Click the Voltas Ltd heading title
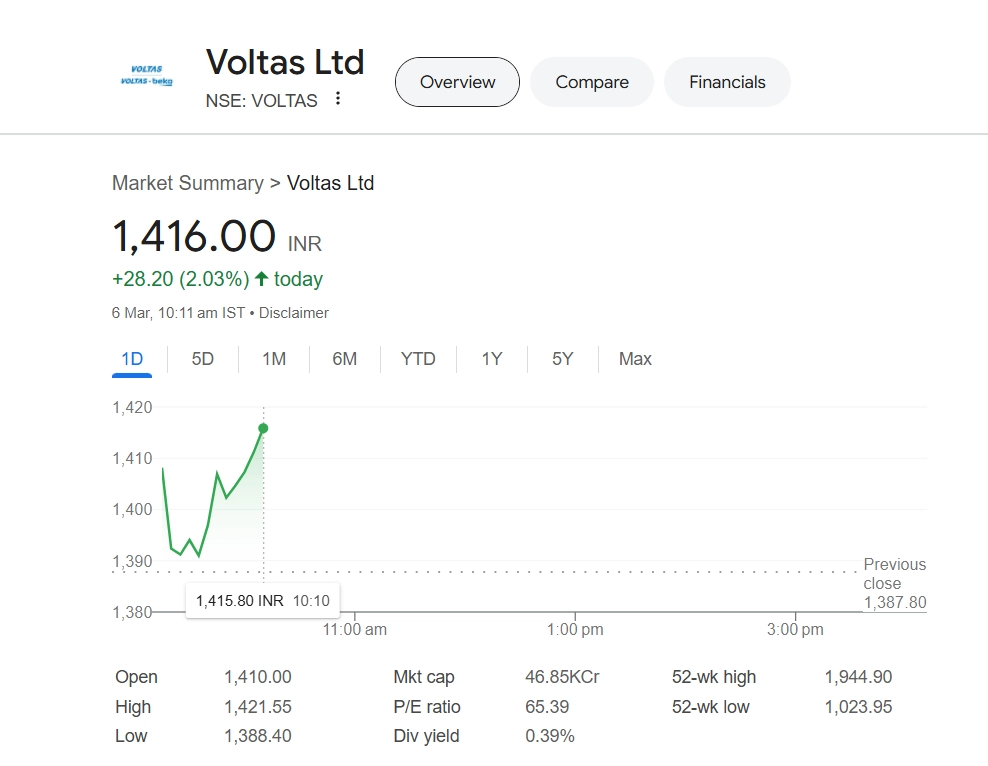Screen dimensions: 988x766 [x=285, y=62]
